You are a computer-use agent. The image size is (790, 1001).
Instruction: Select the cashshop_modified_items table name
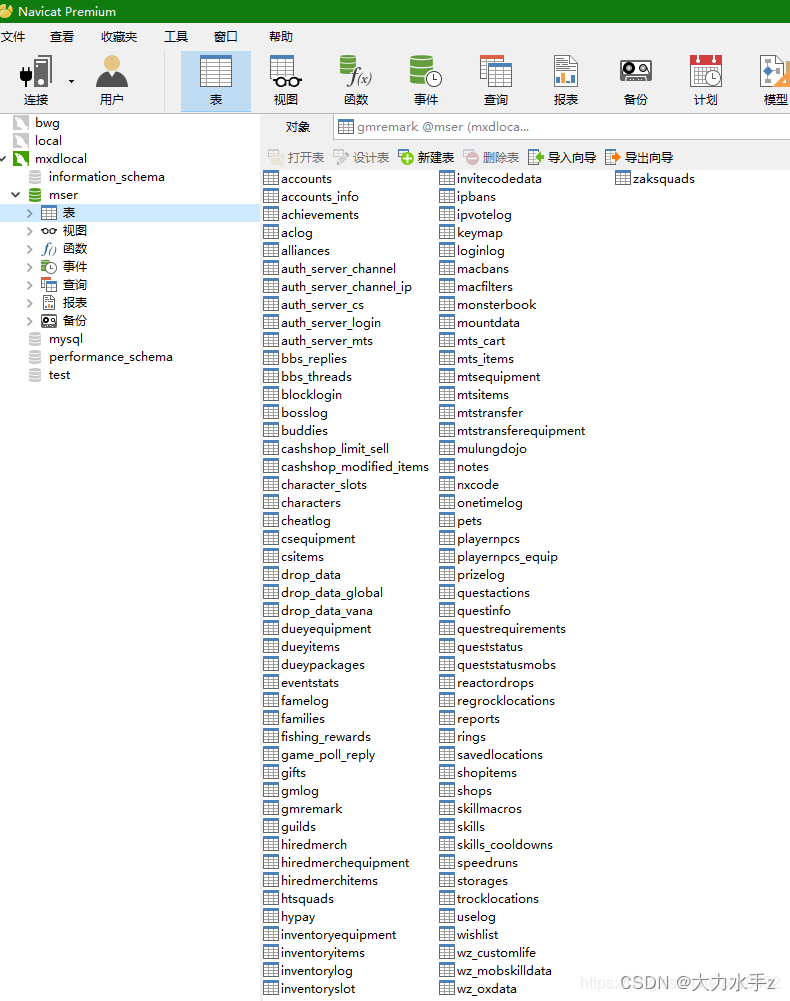click(355, 467)
